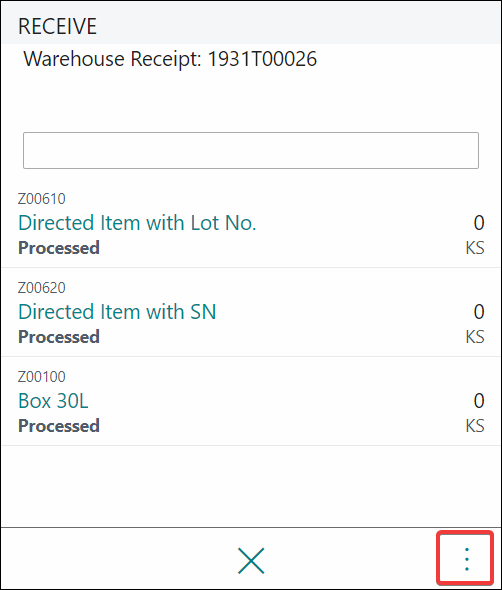The height and width of the screenshot is (590, 502).
Task: Click item number Z00100
Action: (x=42, y=377)
